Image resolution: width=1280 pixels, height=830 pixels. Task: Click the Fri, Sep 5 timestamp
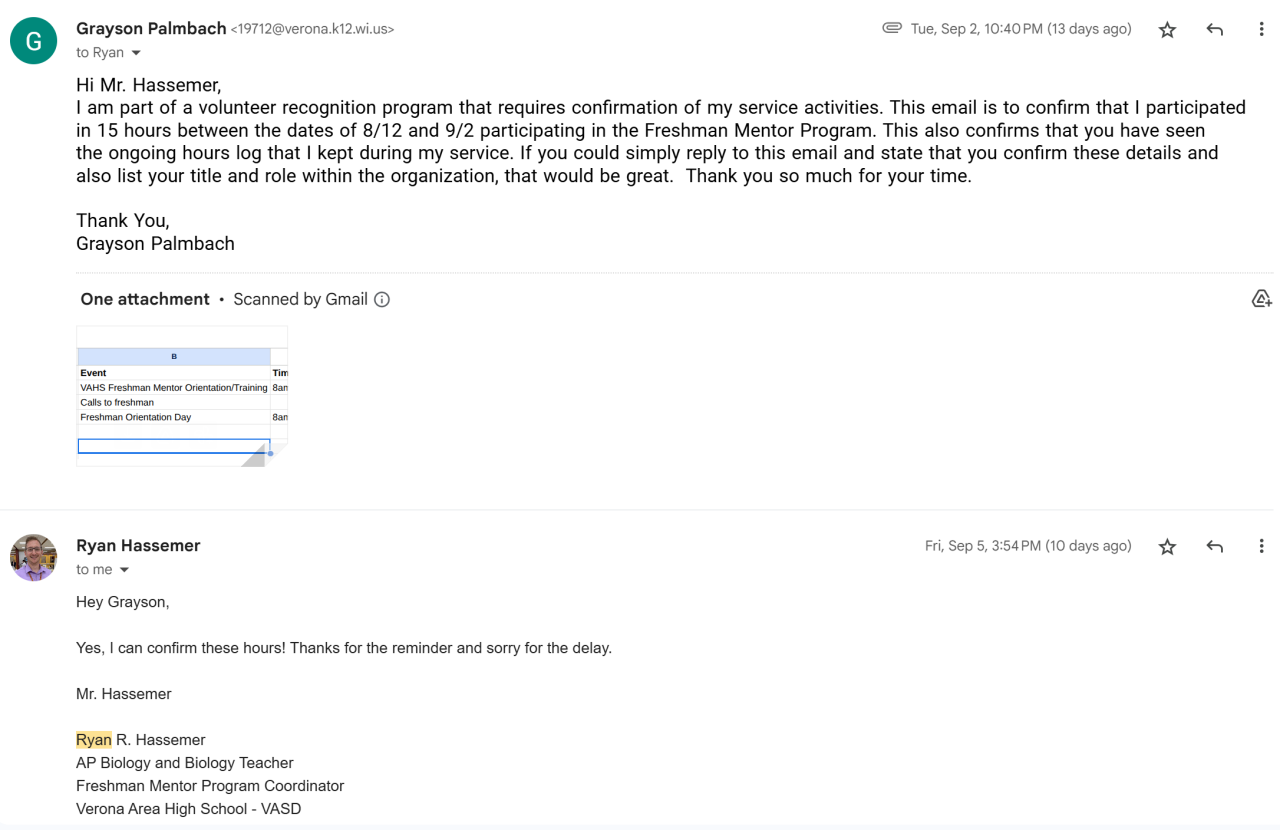1028,546
